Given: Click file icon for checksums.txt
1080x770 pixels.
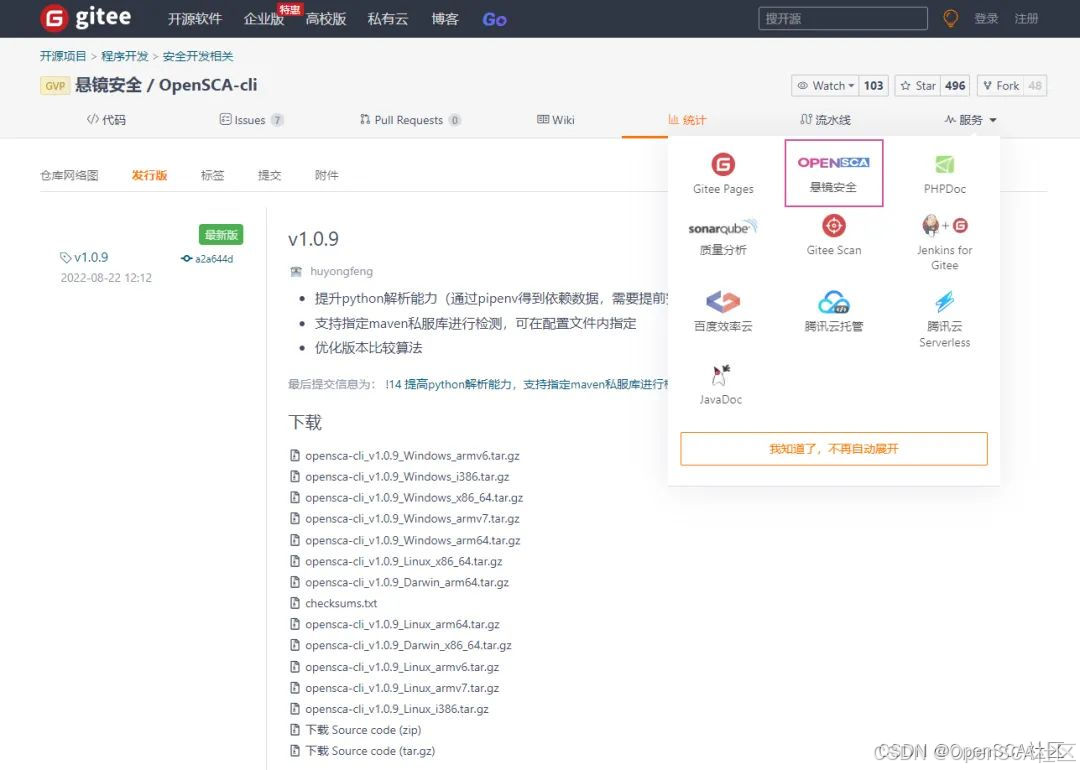Looking at the screenshot, I should [295, 603].
